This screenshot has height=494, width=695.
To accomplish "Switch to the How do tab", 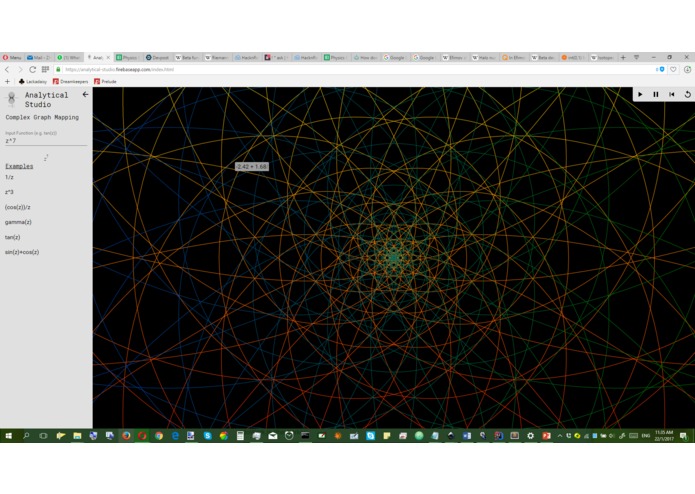I will (366, 58).
